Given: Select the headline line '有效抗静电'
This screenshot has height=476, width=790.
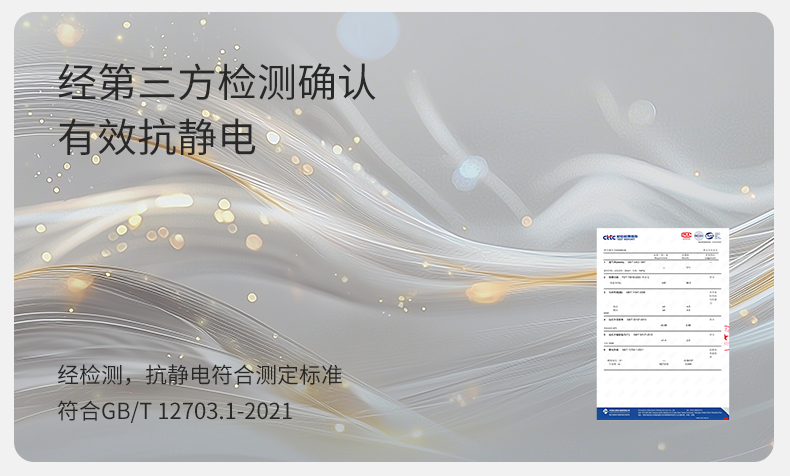Looking at the screenshot, I should point(157,137).
